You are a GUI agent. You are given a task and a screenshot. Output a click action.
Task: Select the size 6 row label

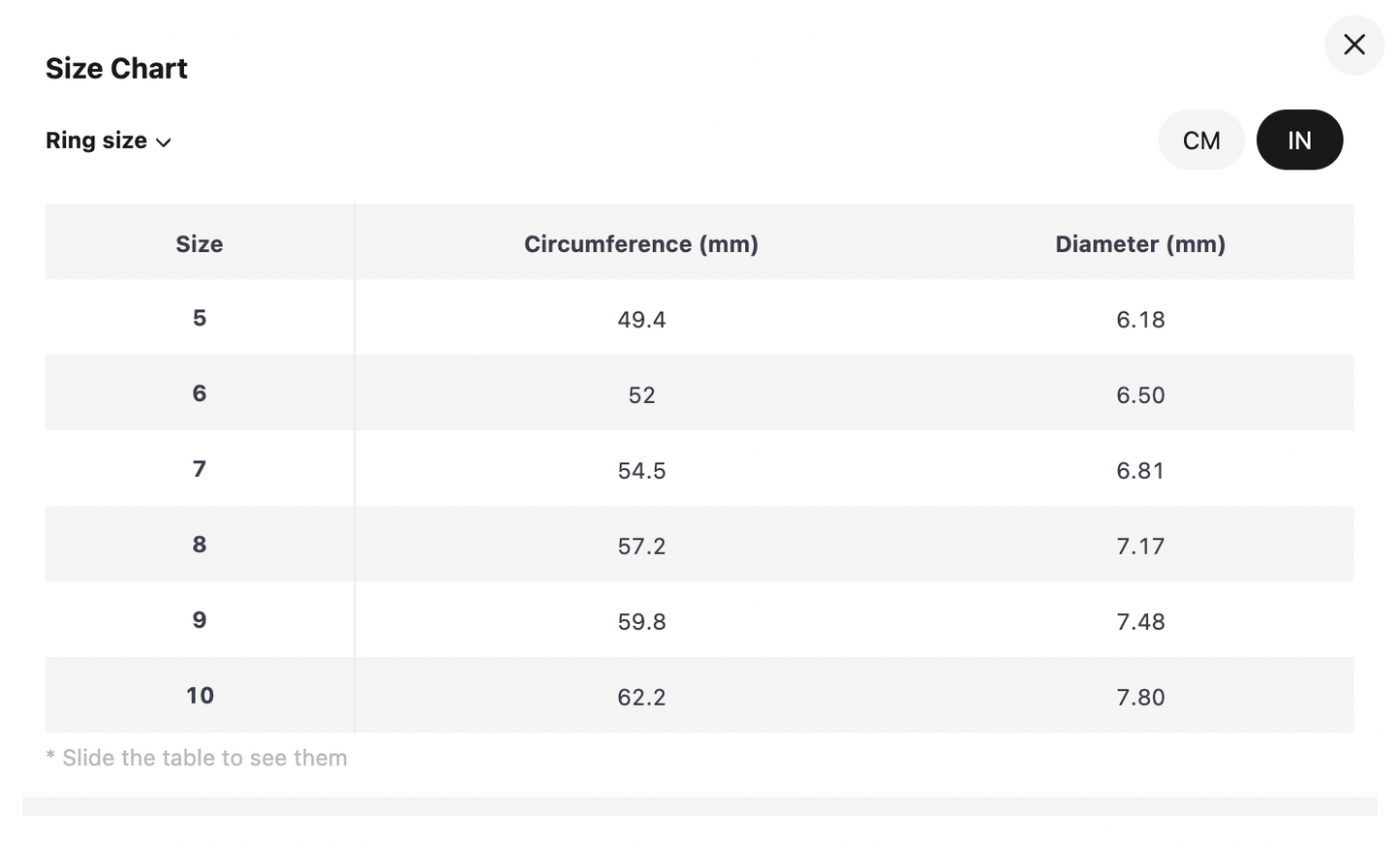[x=200, y=392]
